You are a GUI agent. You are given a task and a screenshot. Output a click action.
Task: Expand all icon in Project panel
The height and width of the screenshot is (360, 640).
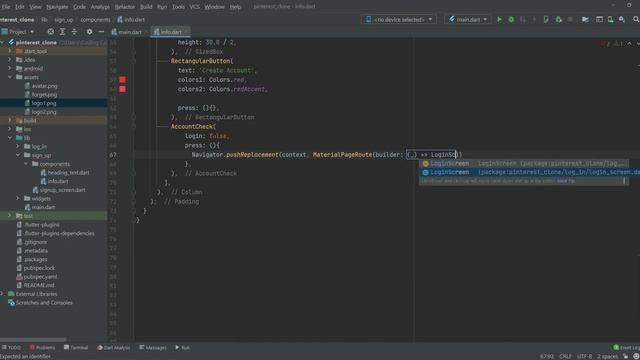pos(62,31)
